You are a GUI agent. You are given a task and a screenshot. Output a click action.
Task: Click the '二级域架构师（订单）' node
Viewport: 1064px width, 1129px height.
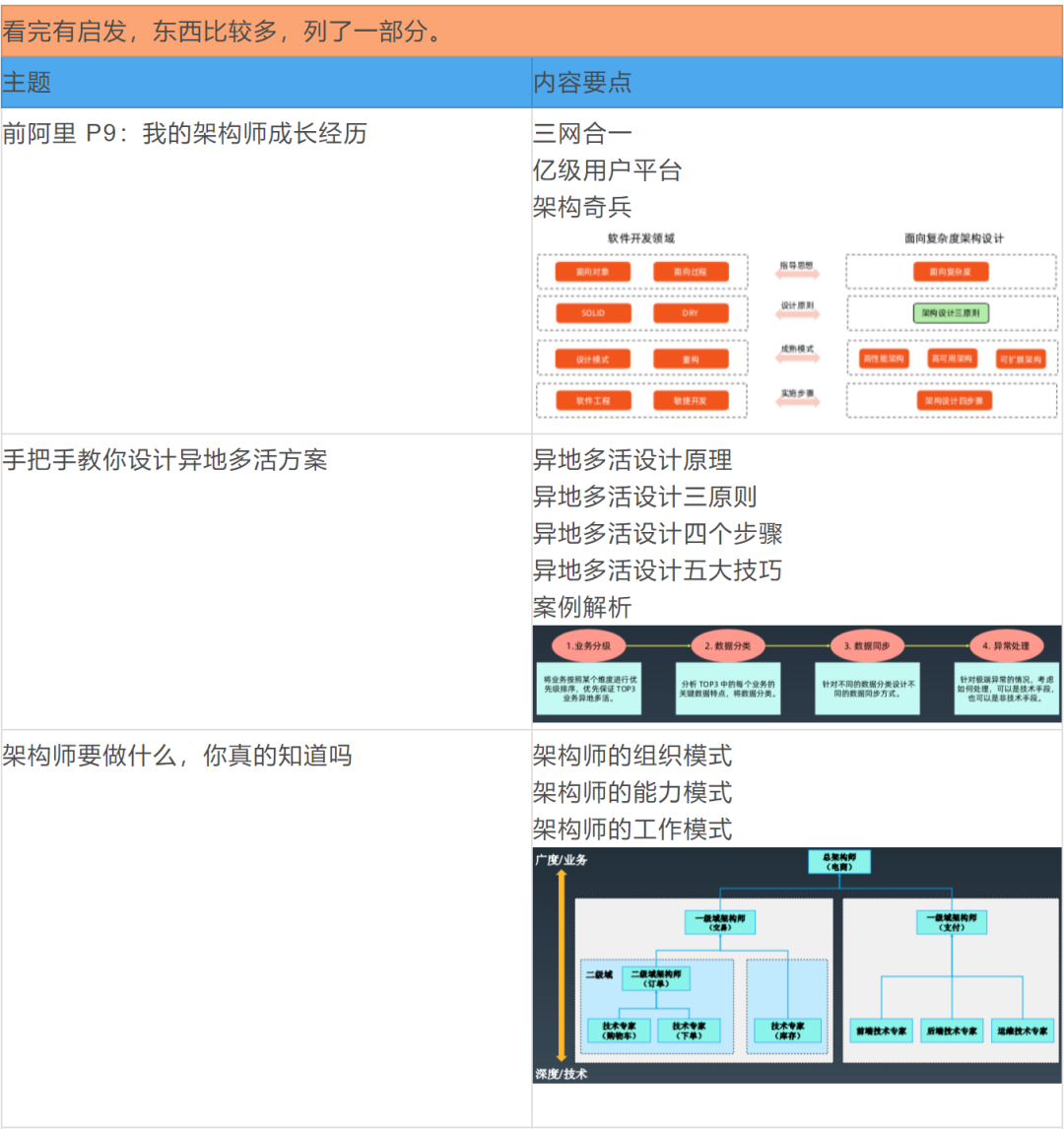656,978
